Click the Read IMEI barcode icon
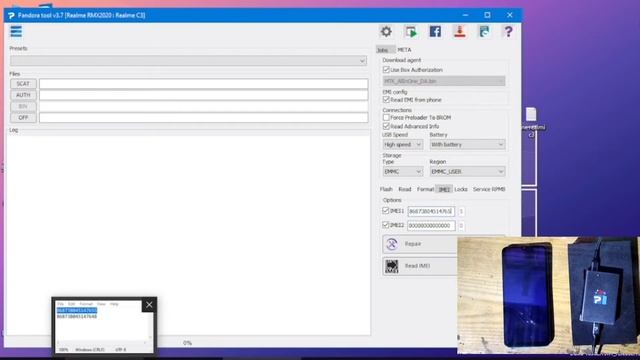 tap(392, 266)
